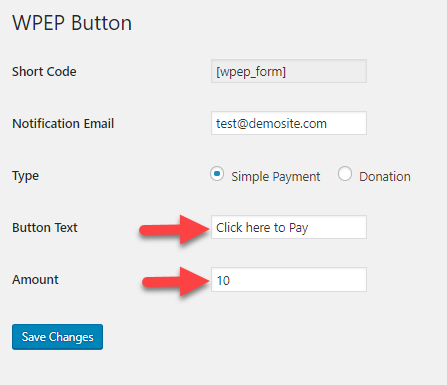The image size is (447, 385).
Task: Click the WPEP Button page heading
Action: point(72,23)
